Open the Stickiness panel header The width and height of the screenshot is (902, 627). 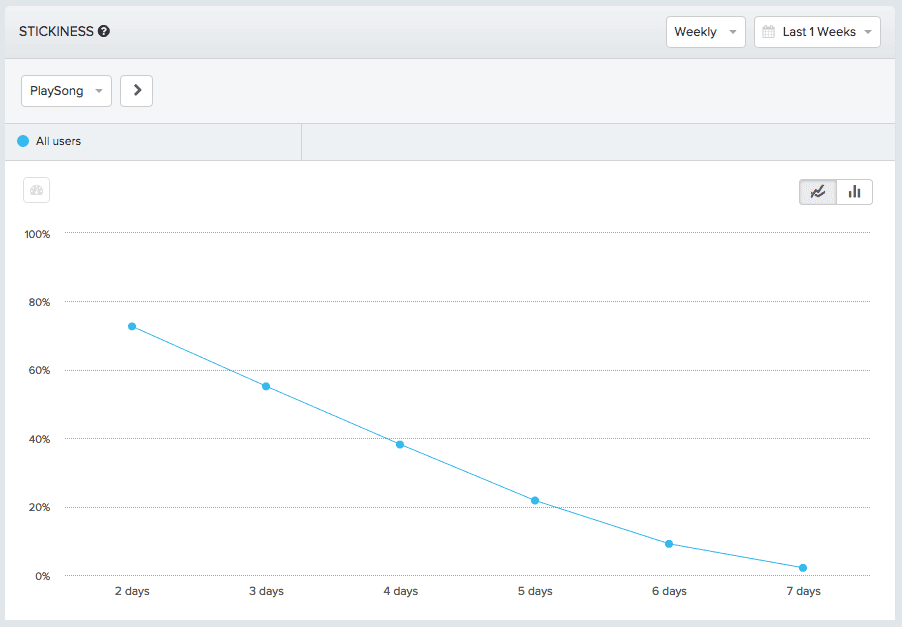point(55,31)
